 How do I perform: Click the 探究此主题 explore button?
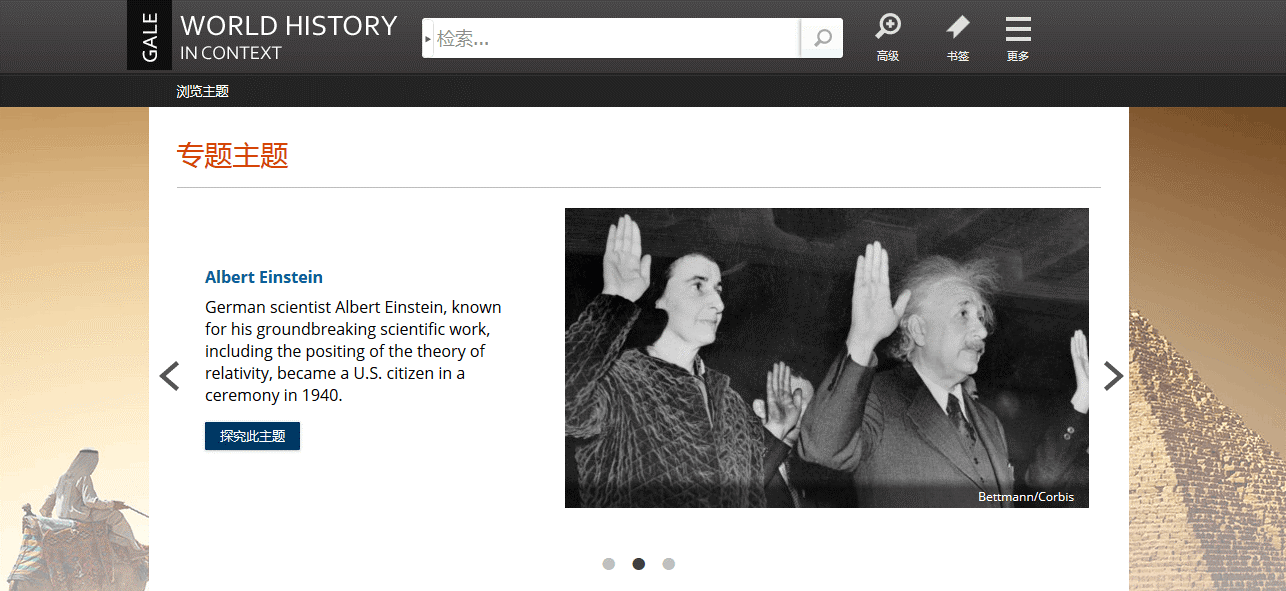click(252, 436)
